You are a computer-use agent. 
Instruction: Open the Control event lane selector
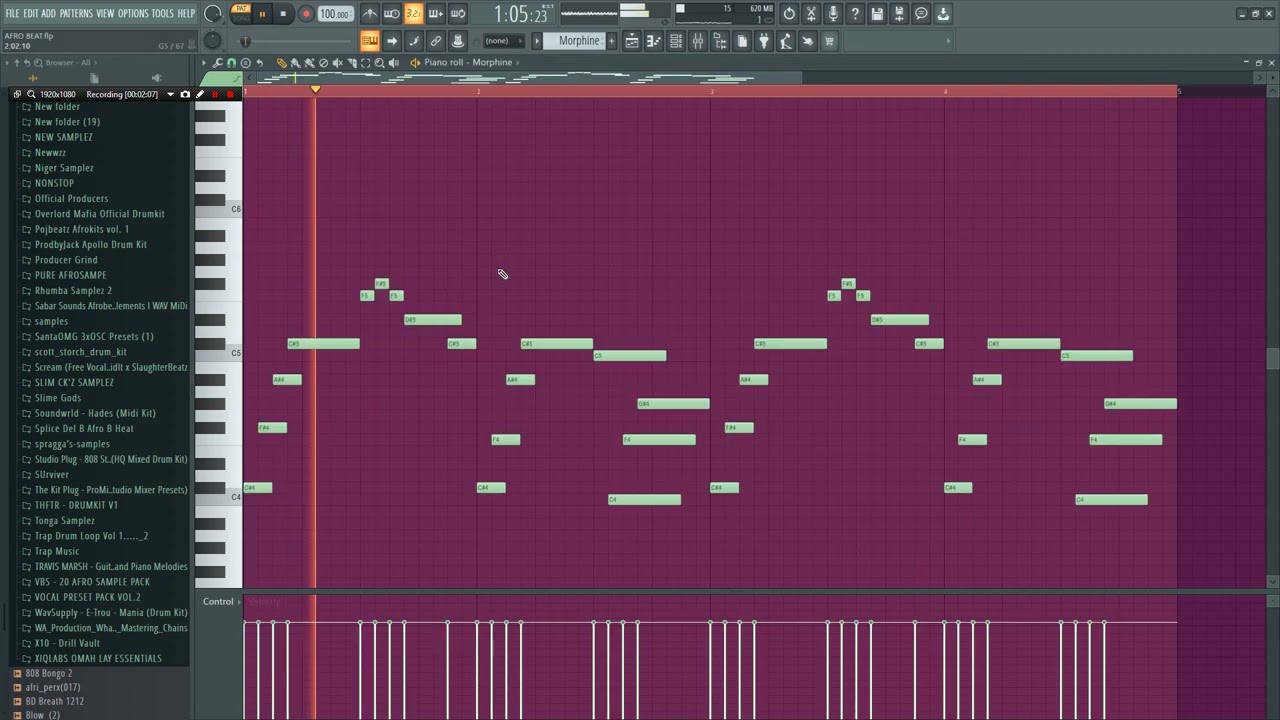[221, 601]
